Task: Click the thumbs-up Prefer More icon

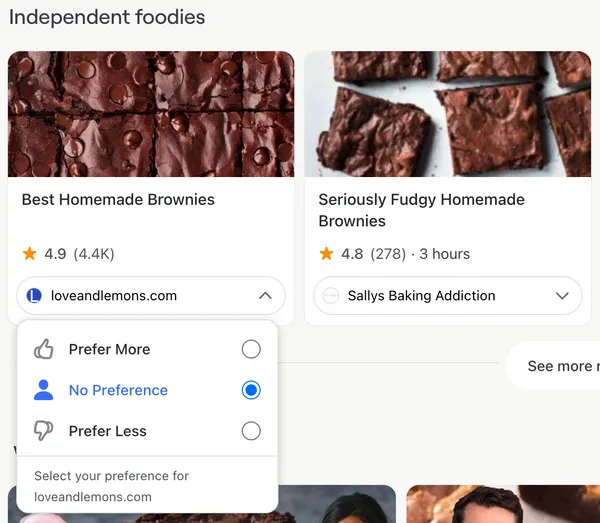Action: click(44, 349)
